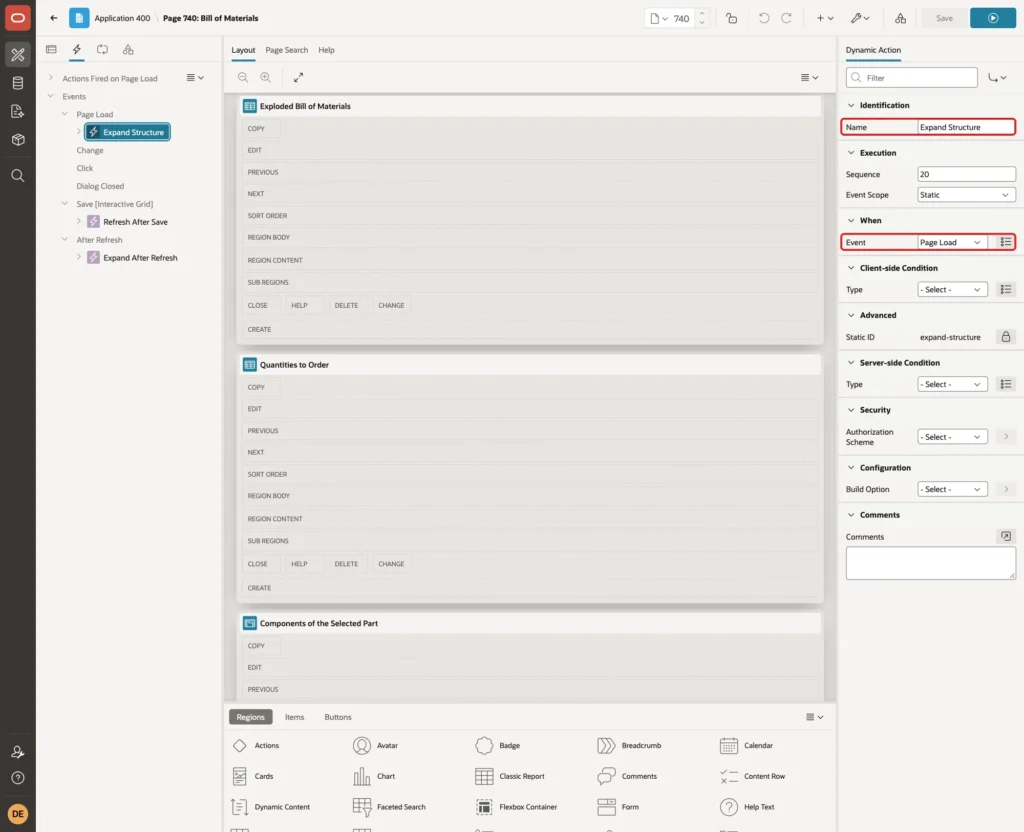
Task: Zoom in the layout view
Action: [266, 77]
